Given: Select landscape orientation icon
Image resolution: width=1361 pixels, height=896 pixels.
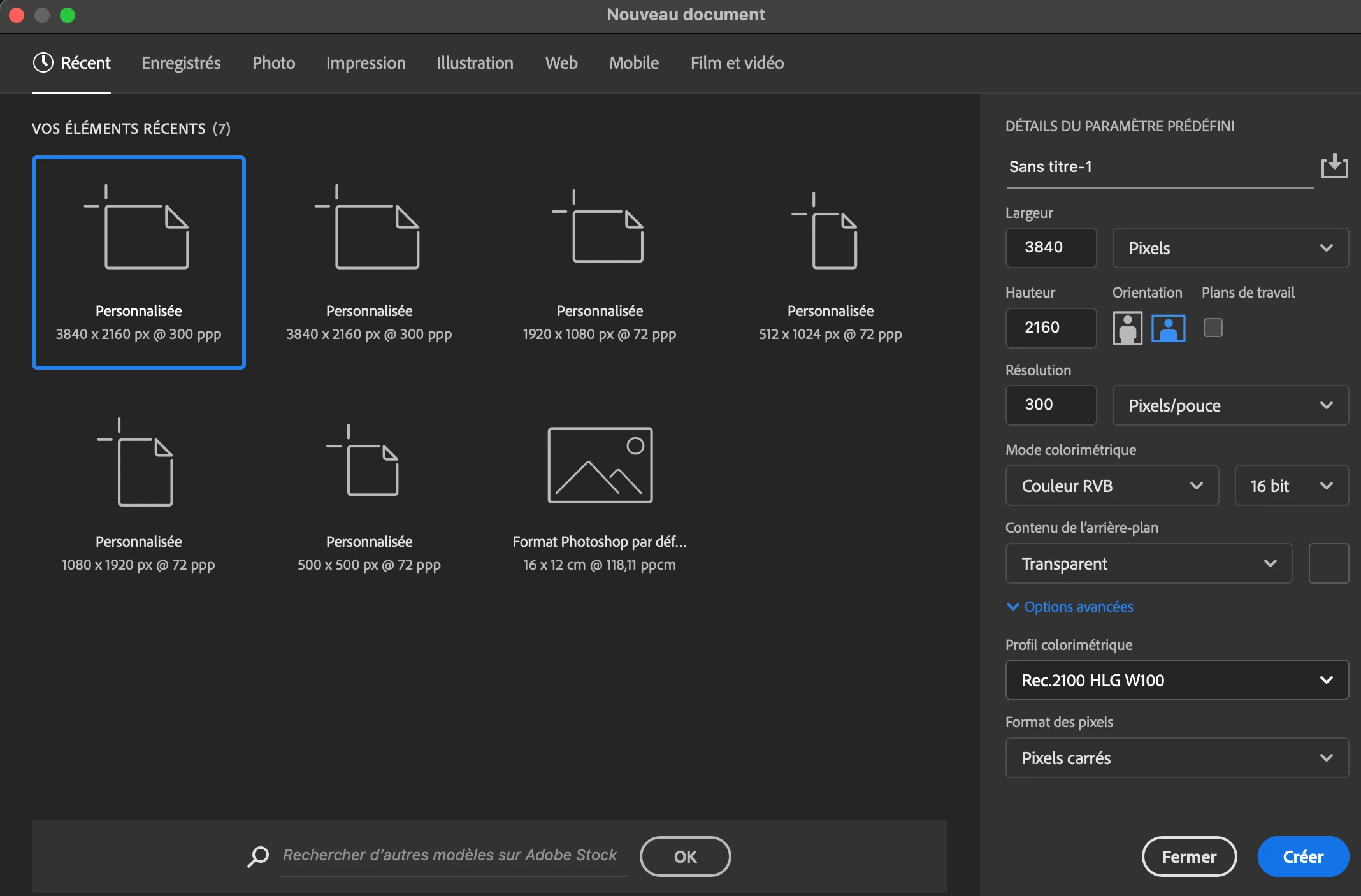Looking at the screenshot, I should point(1168,328).
